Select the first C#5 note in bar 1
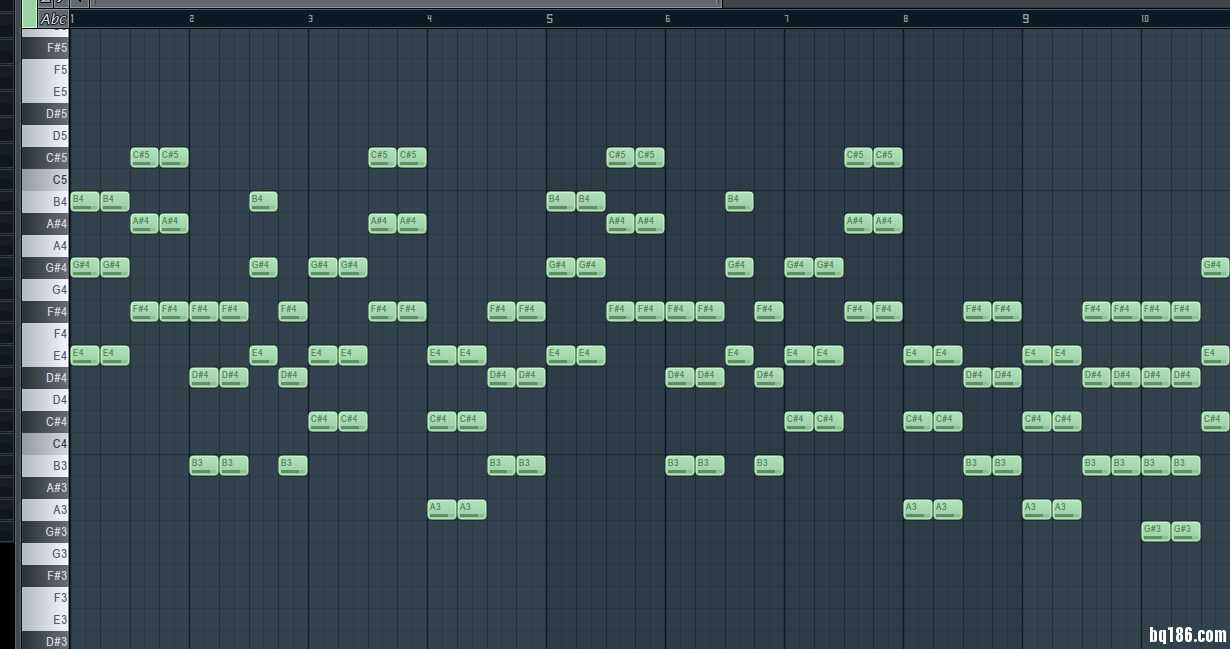Viewport: 1230px width, 649px height. (x=144, y=157)
